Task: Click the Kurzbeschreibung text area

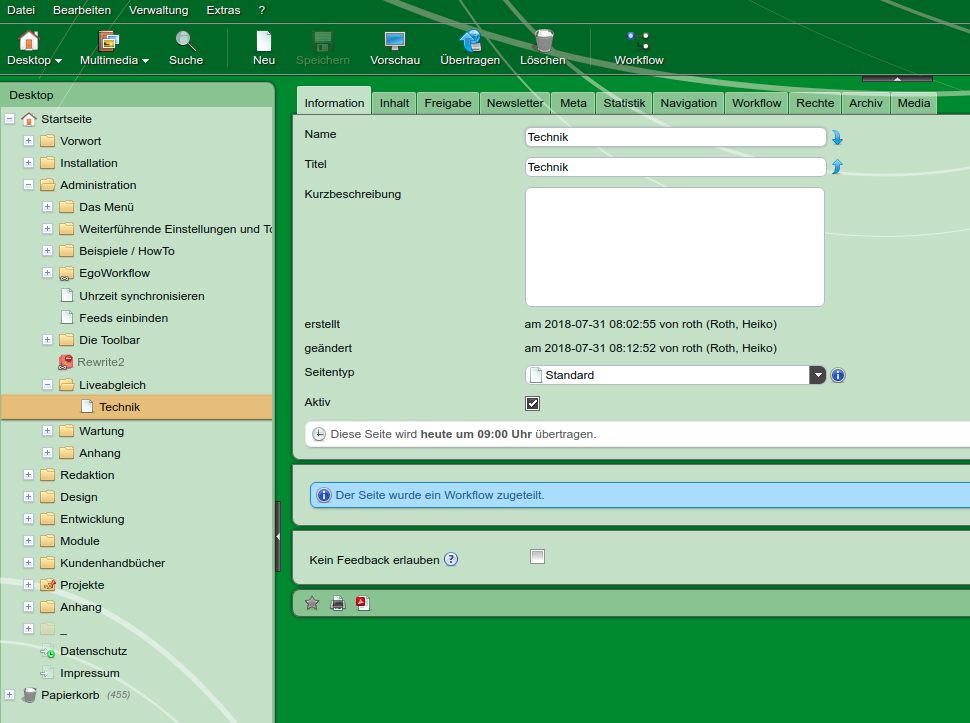Action: point(675,247)
